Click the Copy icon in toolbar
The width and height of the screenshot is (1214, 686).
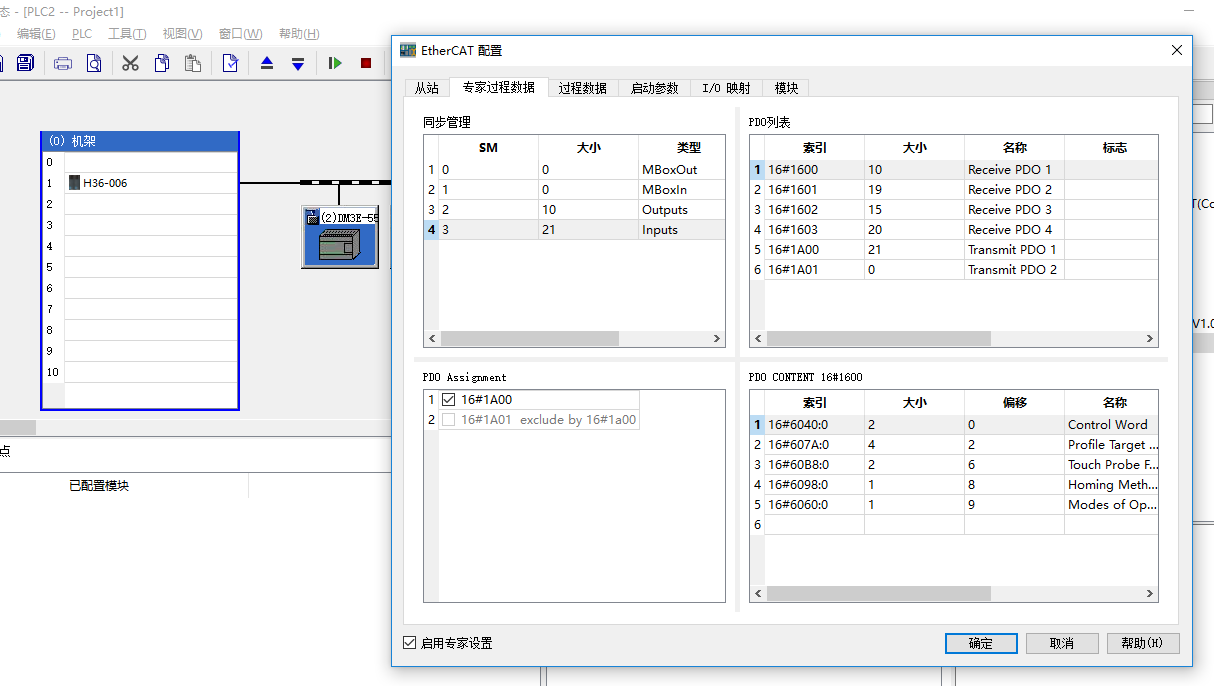click(x=161, y=63)
